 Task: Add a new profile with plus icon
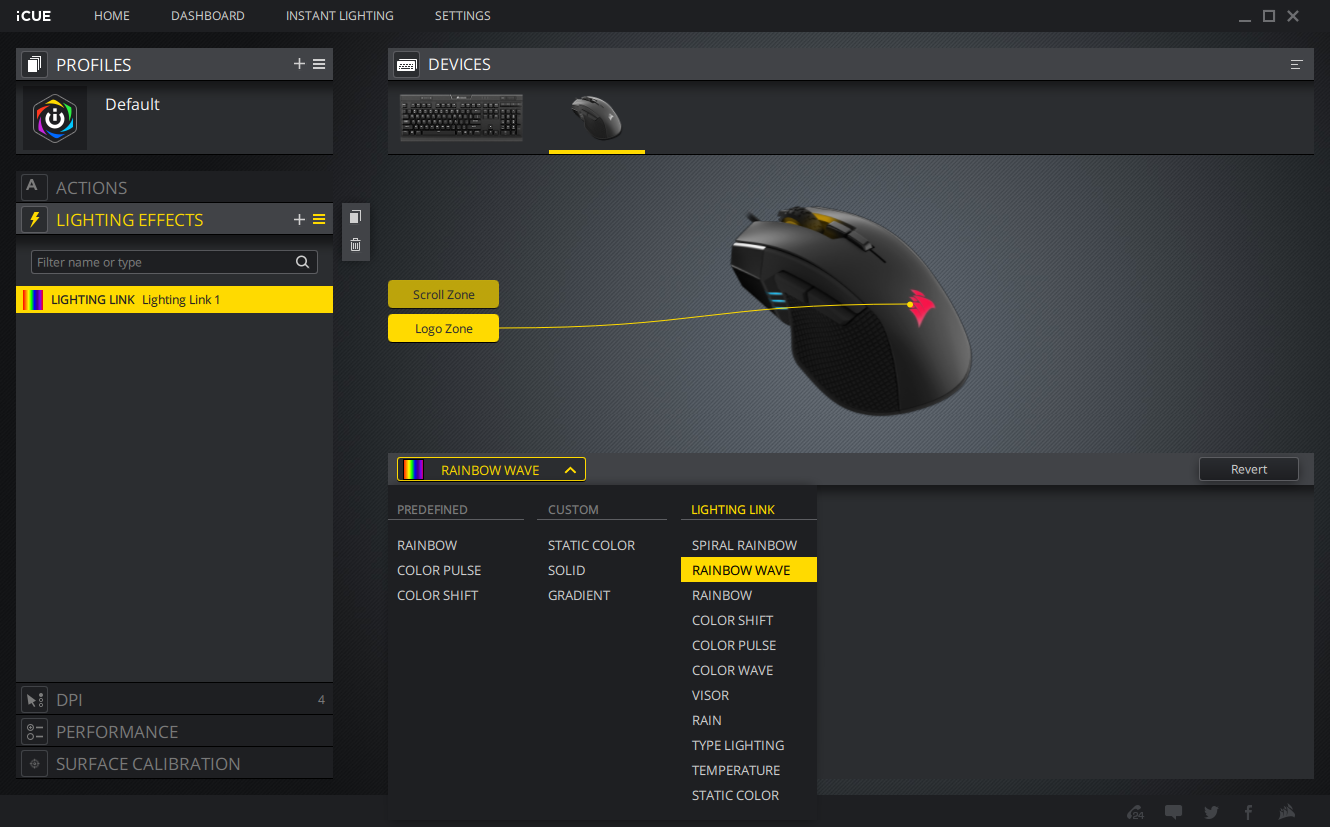[x=299, y=64]
